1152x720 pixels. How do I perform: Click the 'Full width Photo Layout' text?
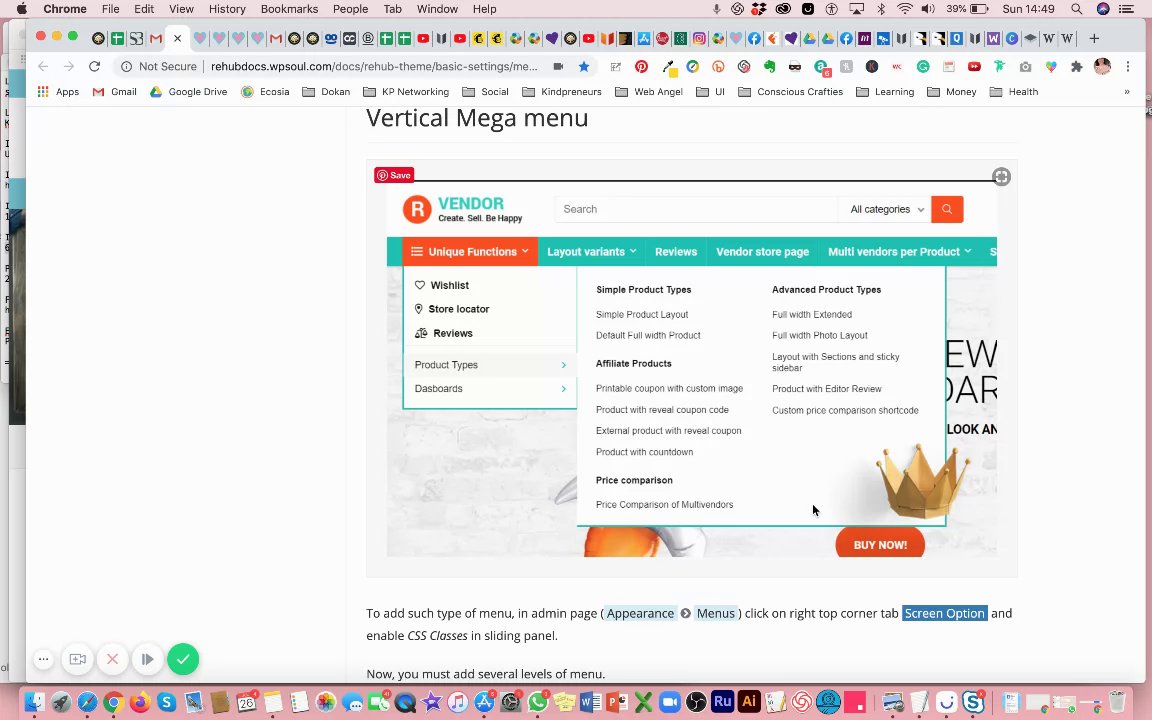click(820, 336)
